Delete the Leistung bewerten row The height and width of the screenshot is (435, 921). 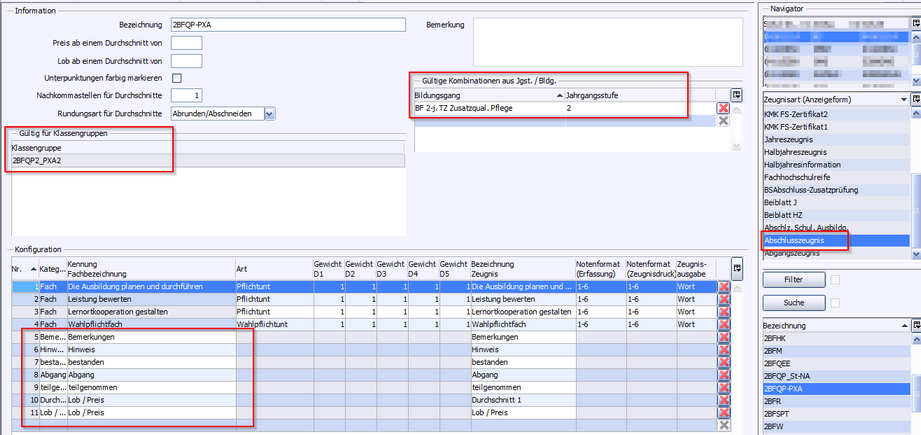click(724, 299)
